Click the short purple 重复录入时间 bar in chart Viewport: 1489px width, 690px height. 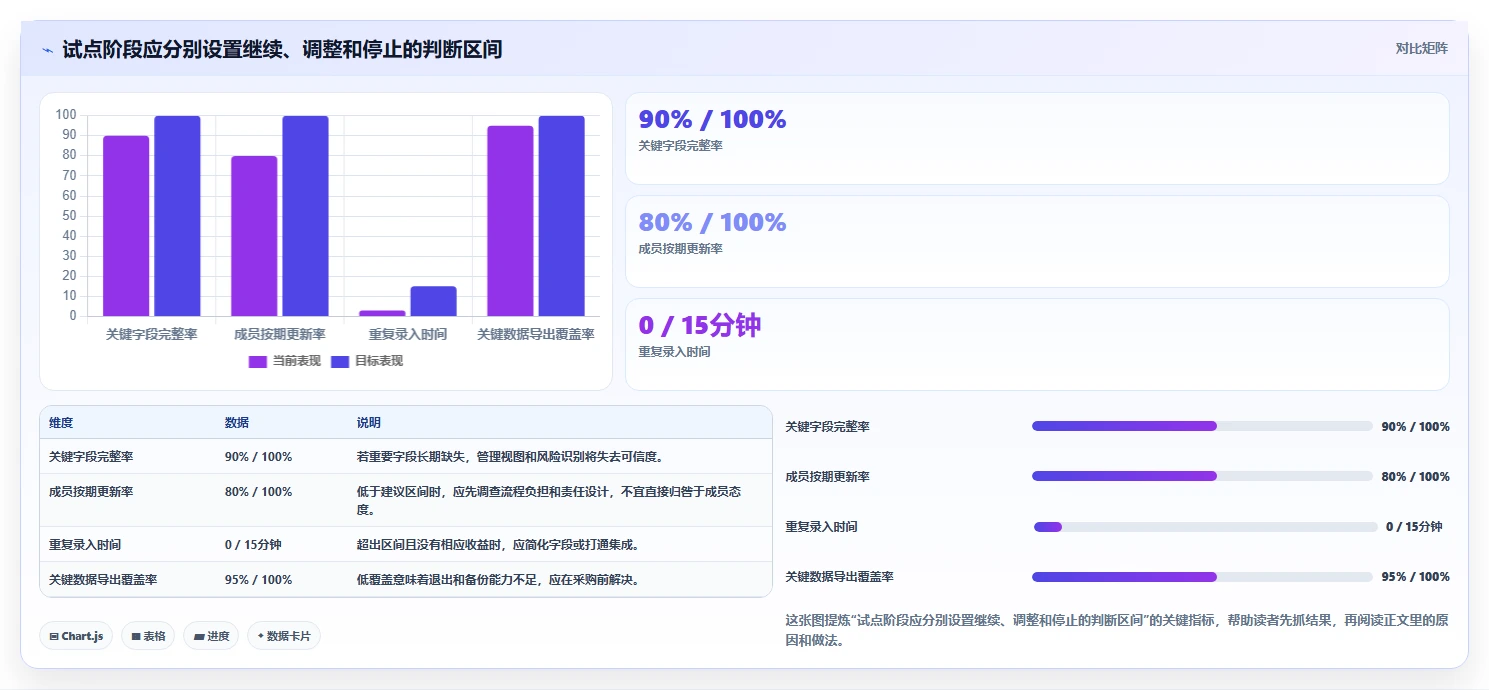tap(382, 313)
